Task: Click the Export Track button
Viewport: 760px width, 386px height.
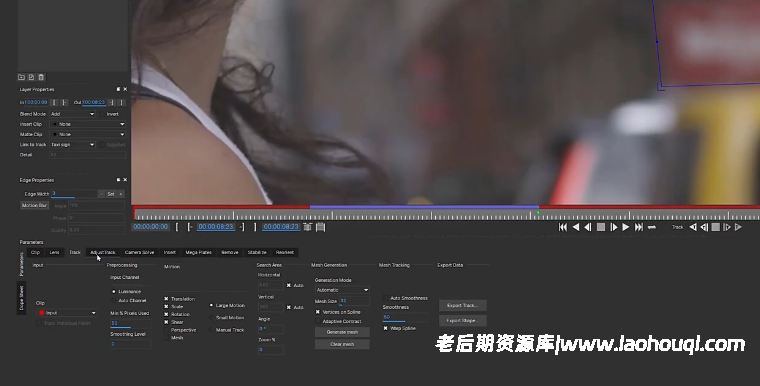Action: 462,306
